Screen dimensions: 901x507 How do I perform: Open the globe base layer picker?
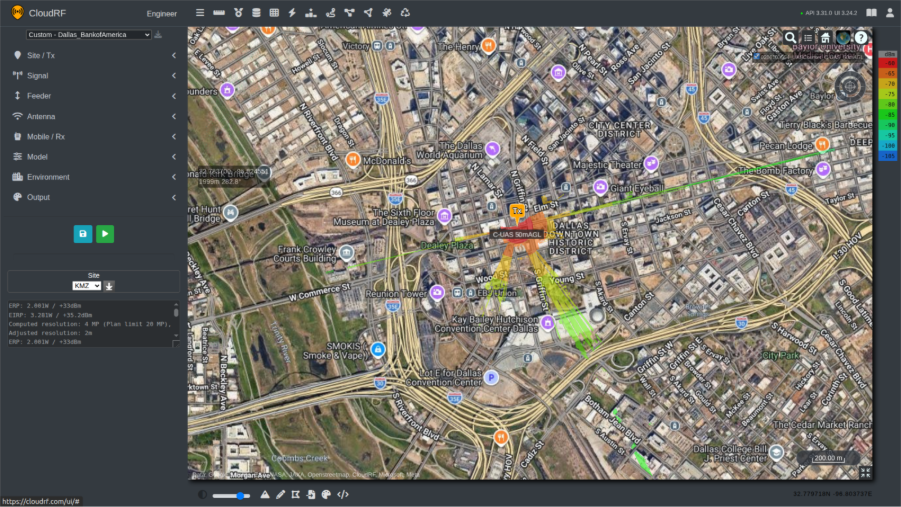click(843, 38)
